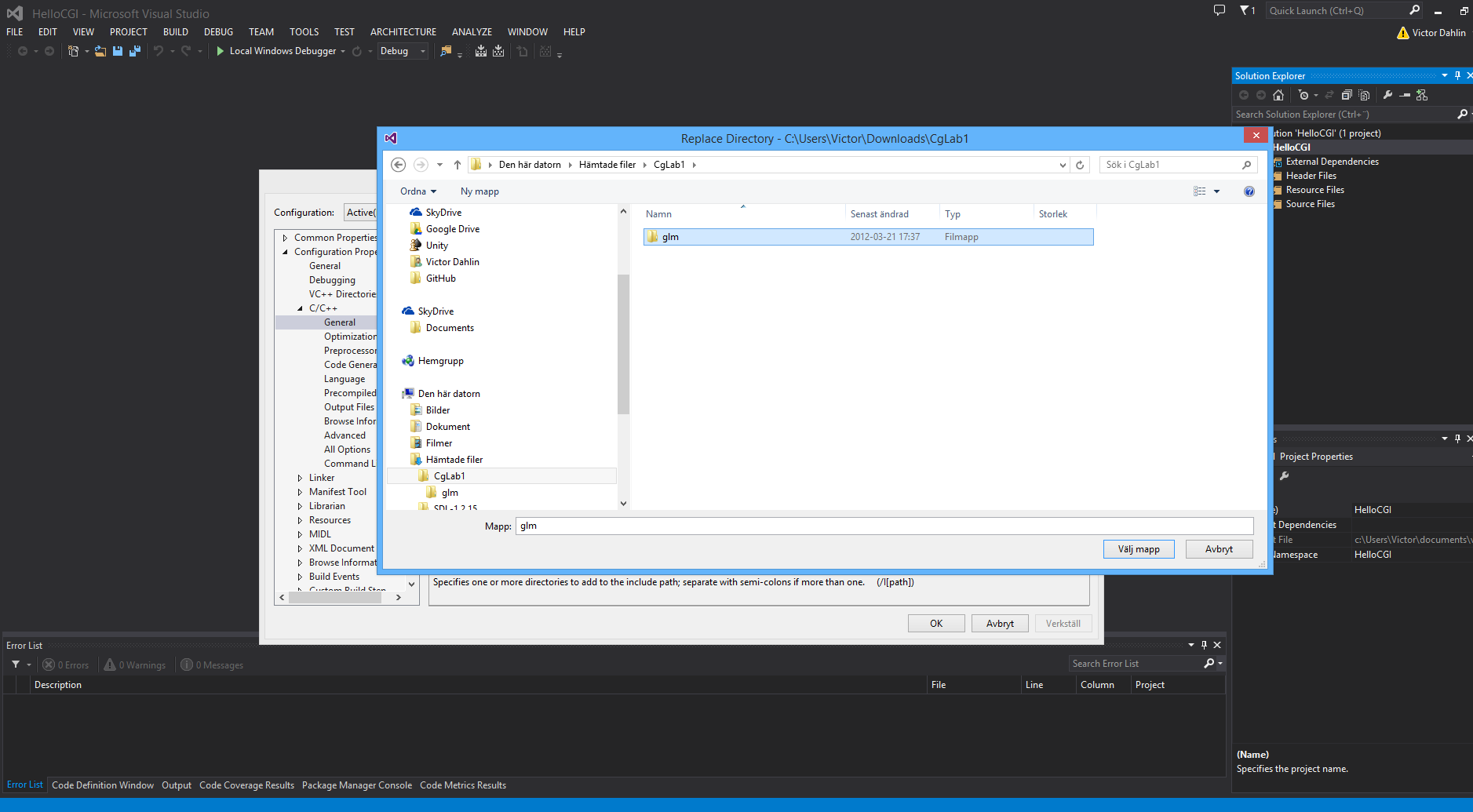Click the Properties panel wrench icon
This screenshot has height=812, width=1473.
[x=1285, y=476]
